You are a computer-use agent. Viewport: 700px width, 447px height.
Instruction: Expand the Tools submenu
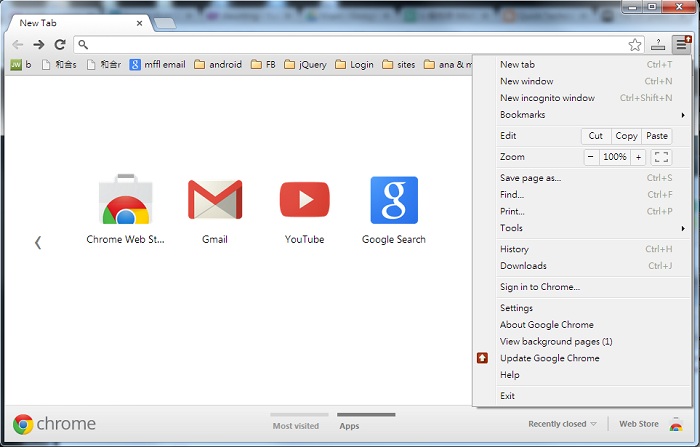[x=593, y=228]
